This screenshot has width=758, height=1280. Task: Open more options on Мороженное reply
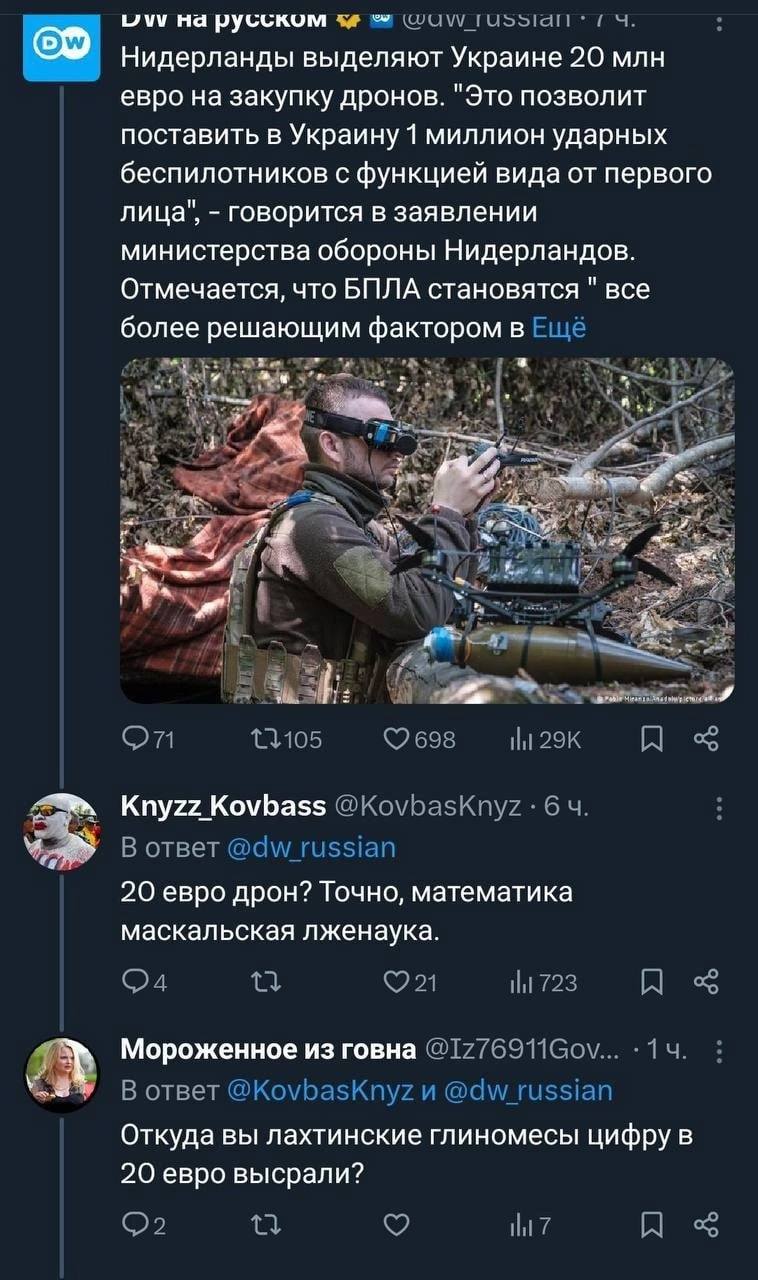coord(719,1051)
